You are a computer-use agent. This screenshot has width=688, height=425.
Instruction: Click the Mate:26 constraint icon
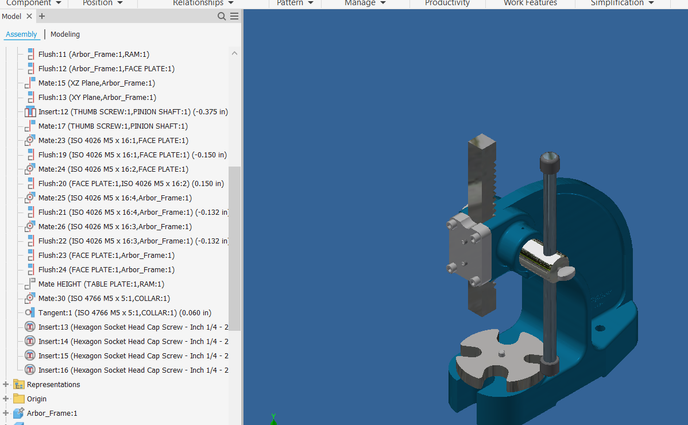coord(30,227)
